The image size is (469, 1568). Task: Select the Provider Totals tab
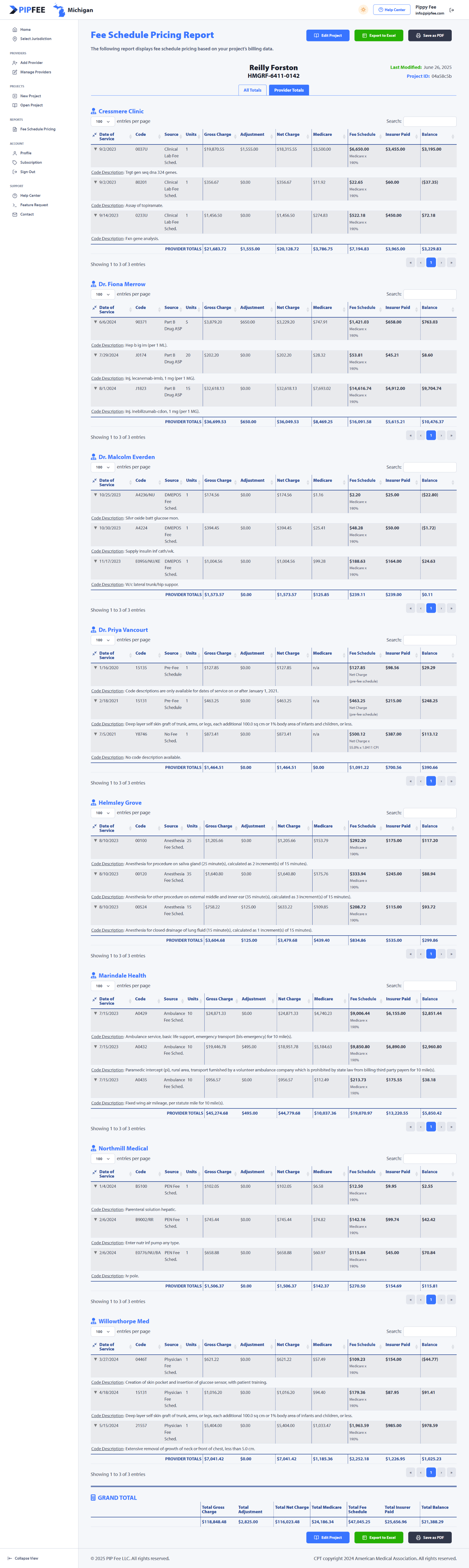[x=288, y=90]
